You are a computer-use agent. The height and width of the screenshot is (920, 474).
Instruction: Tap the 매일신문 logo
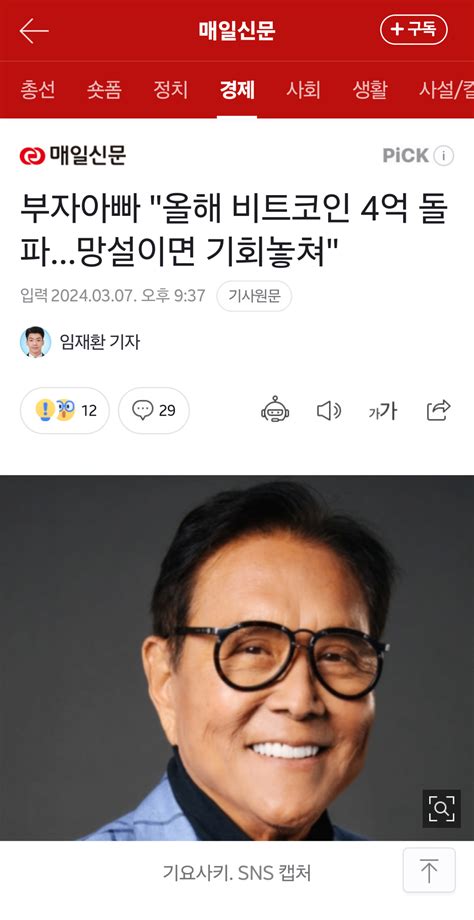pos(73,155)
